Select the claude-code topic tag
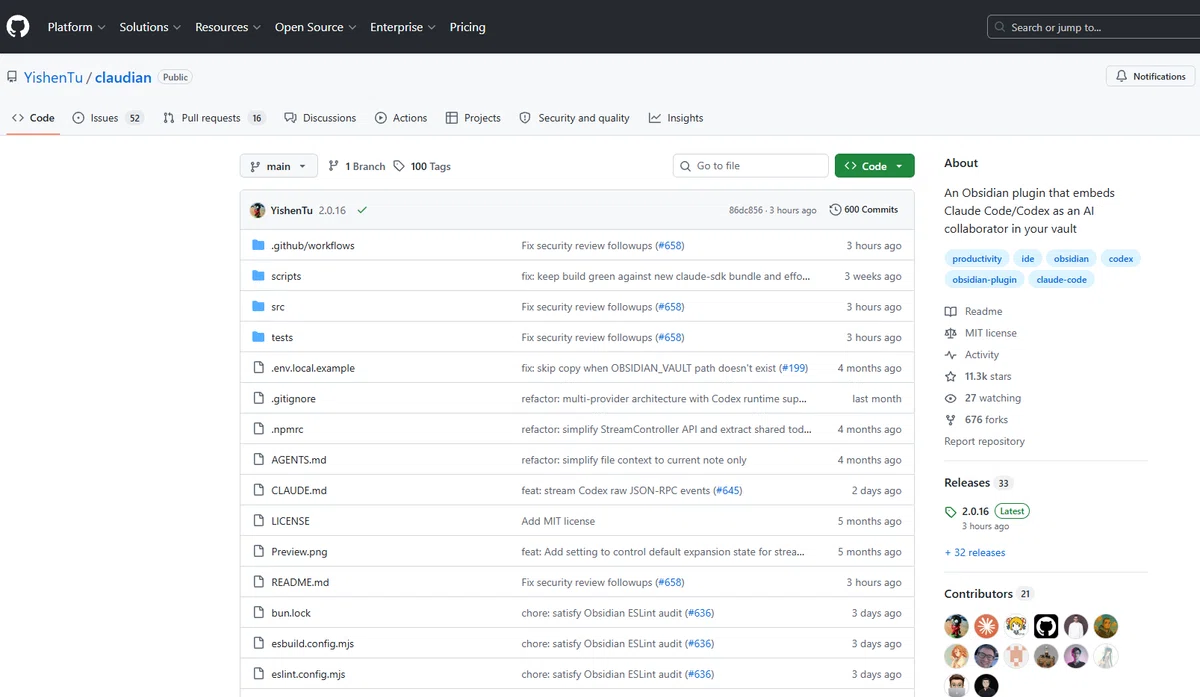This screenshot has height=697, width=1200. point(1062,280)
